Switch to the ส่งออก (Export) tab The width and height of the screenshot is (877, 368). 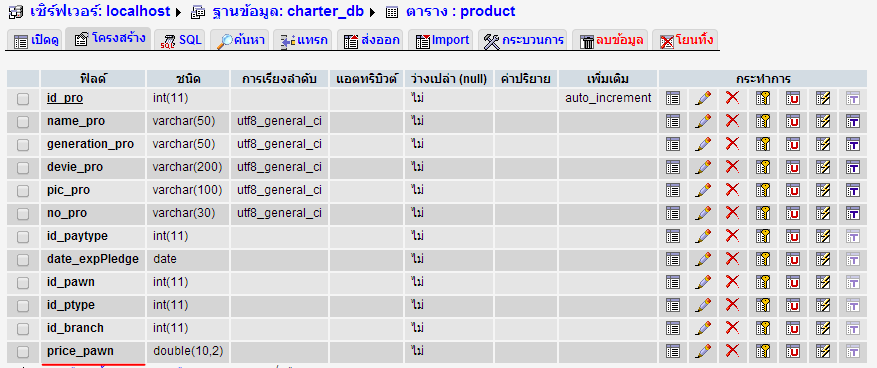(x=372, y=40)
